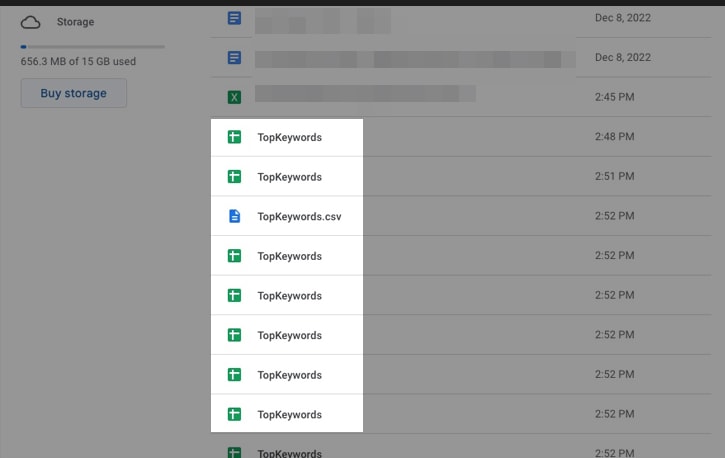
Task: Click the green Excel file icon
Action: (234, 97)
